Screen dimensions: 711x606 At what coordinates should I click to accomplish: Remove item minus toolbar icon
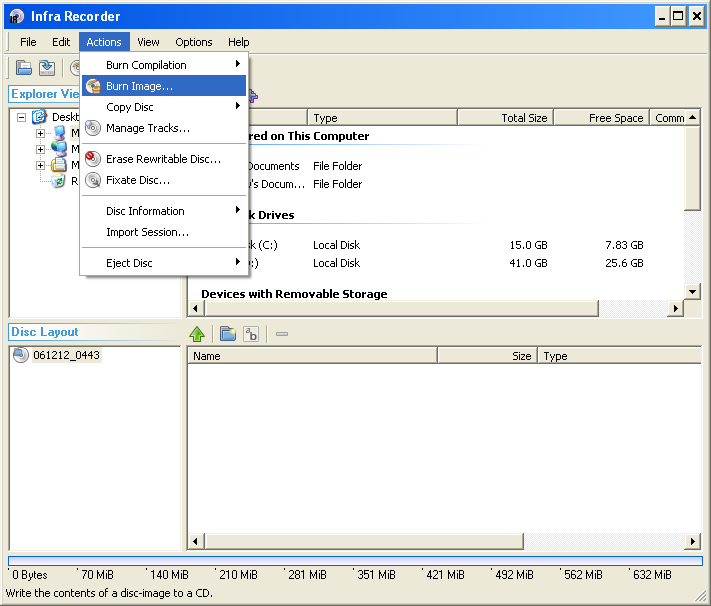pos(282,334)
